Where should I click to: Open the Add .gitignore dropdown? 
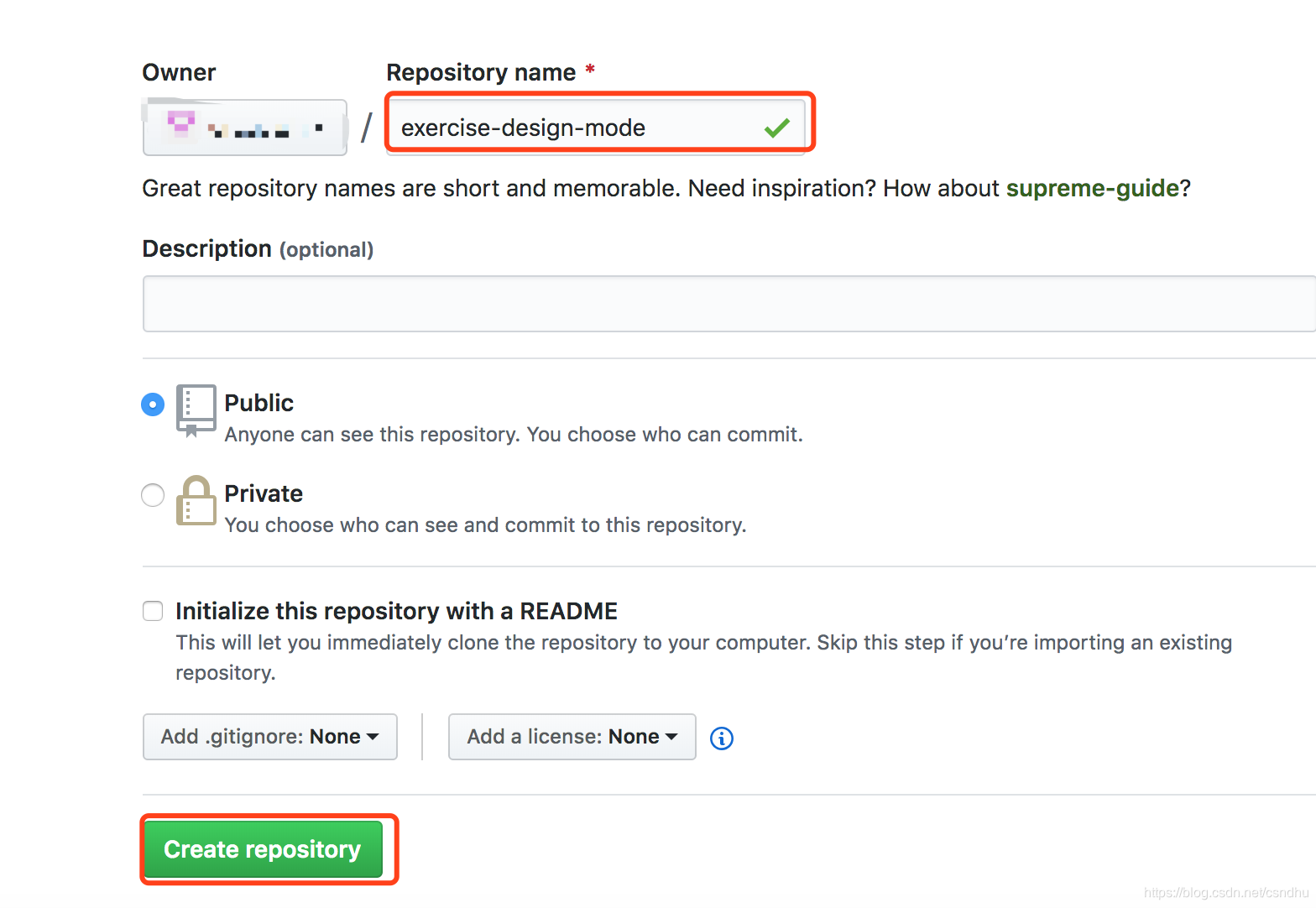(270, 737)
